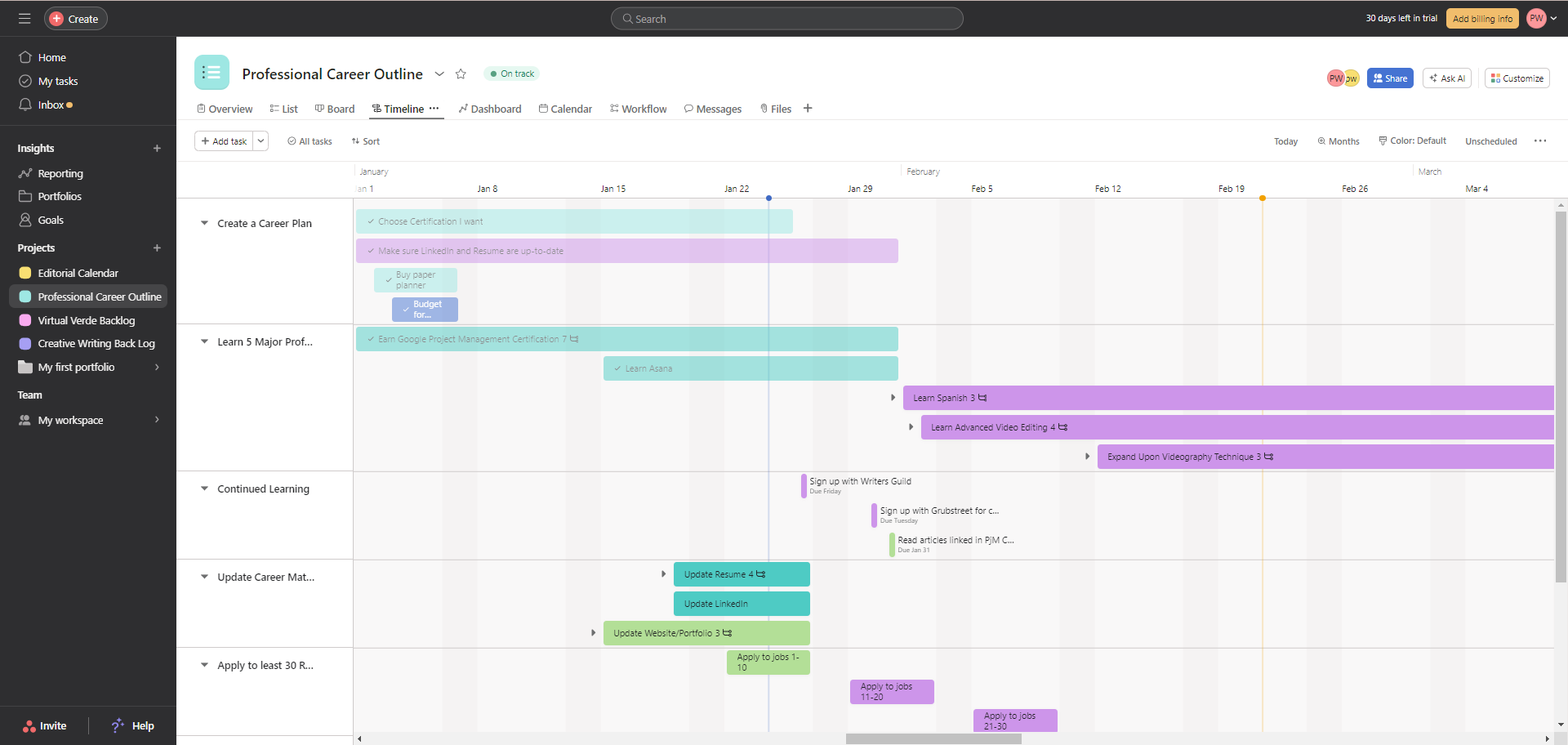Open the Inbox bell icon
Viewport: 1568px width, 745px height.
click(x=25, y=105)
